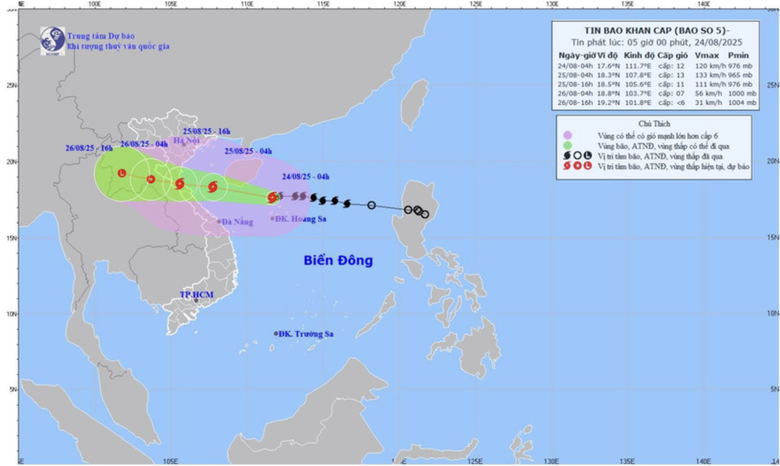Click the Đà Nẵng city dot
The height and width of the screenshot is (466, 780).
(219, 221)
